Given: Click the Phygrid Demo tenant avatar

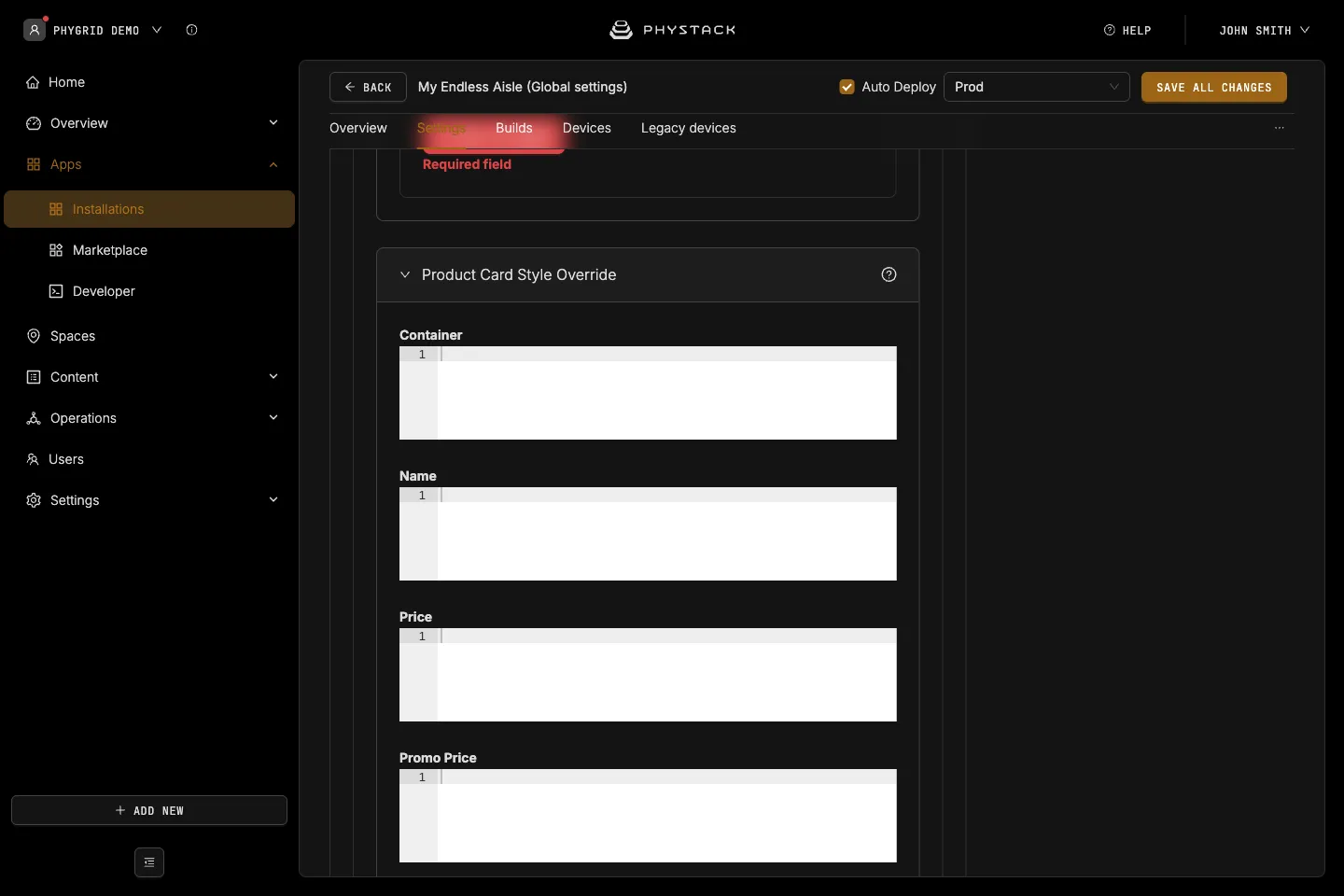Looking at the screenshot, I should 35,30.
